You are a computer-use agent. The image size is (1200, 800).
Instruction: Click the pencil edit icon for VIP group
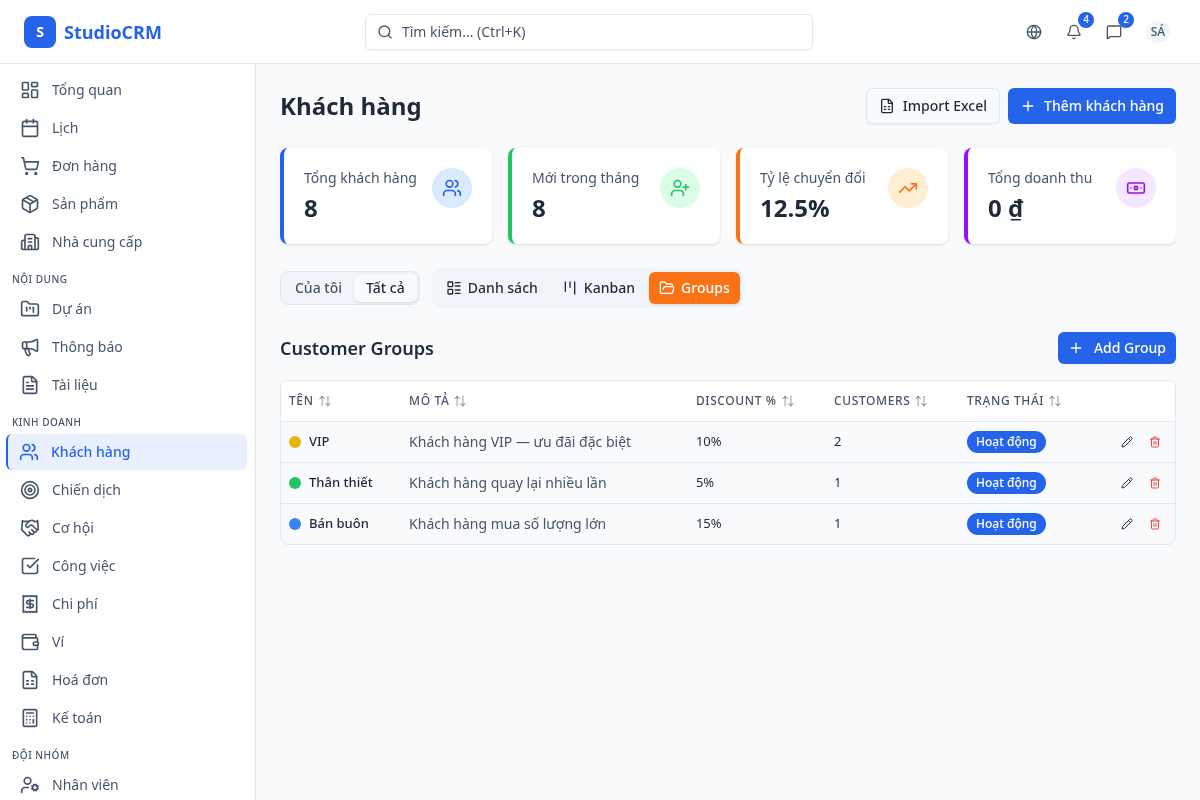tap(1127, 442)
